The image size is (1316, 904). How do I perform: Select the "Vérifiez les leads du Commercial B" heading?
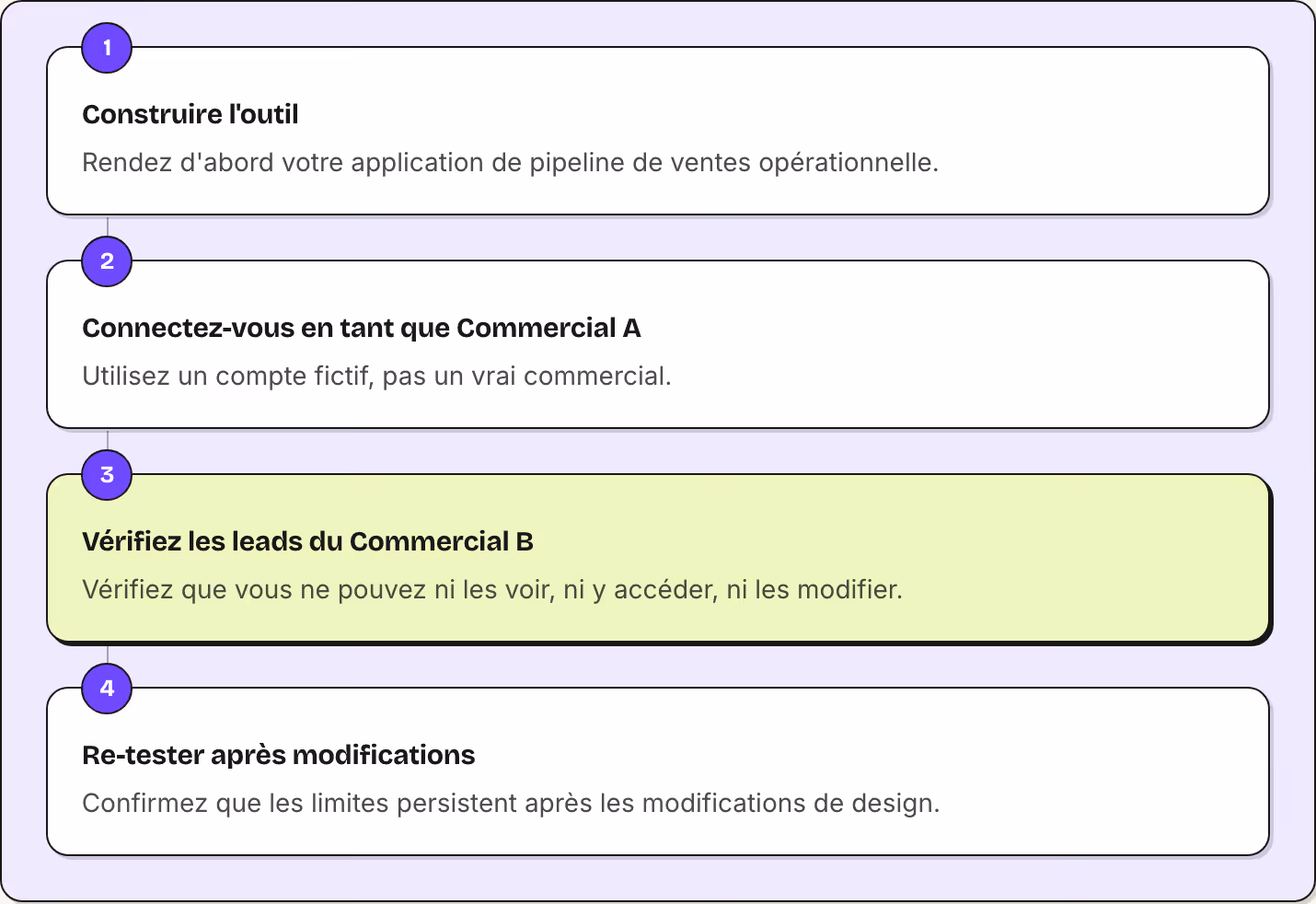coord(308,541)
